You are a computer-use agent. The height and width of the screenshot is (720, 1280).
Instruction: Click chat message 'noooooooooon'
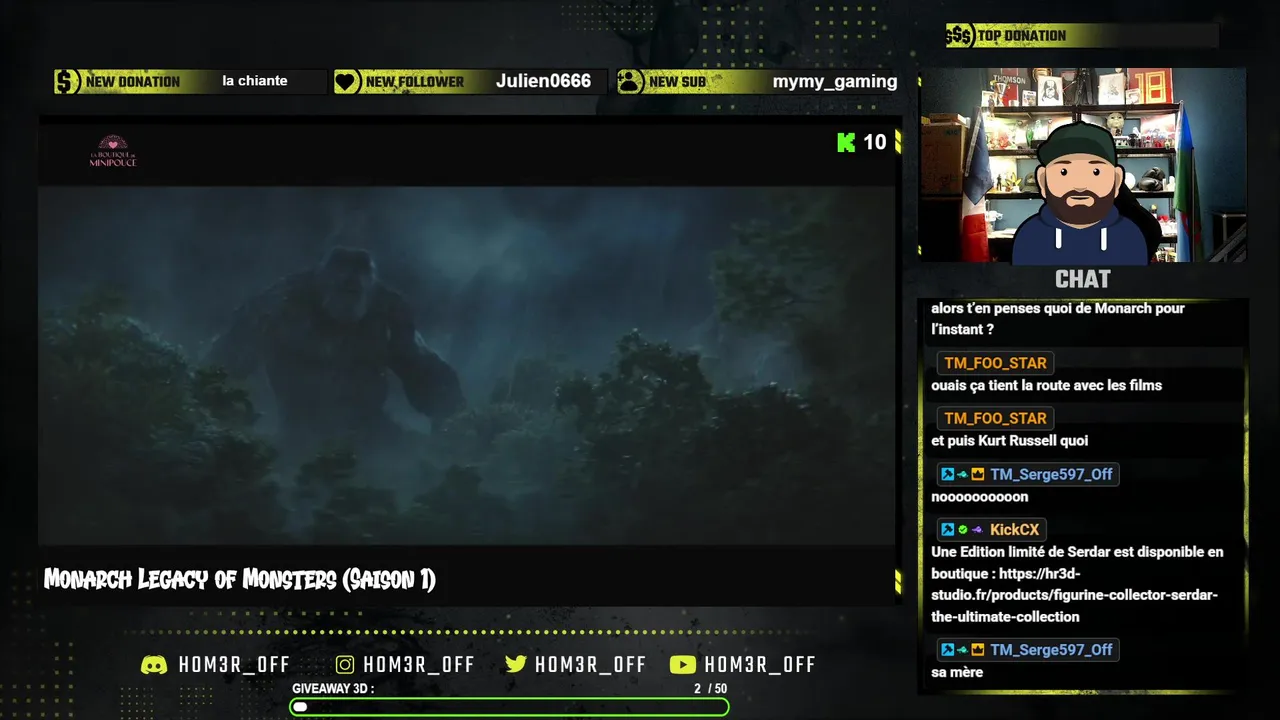point(979,497)
